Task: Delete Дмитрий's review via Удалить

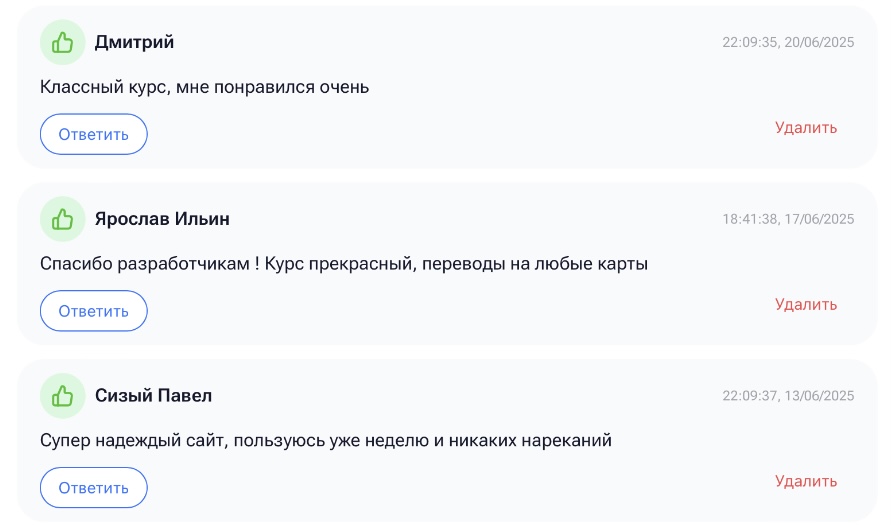Action: coord(805,128)
